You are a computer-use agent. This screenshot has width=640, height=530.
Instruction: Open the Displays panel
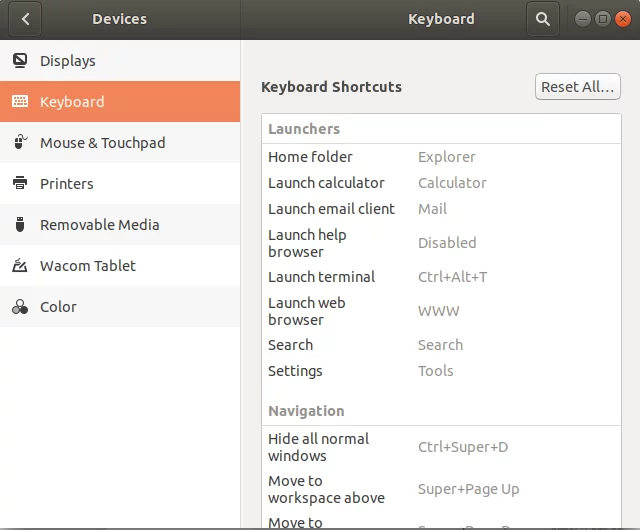(x=120, y=61)
